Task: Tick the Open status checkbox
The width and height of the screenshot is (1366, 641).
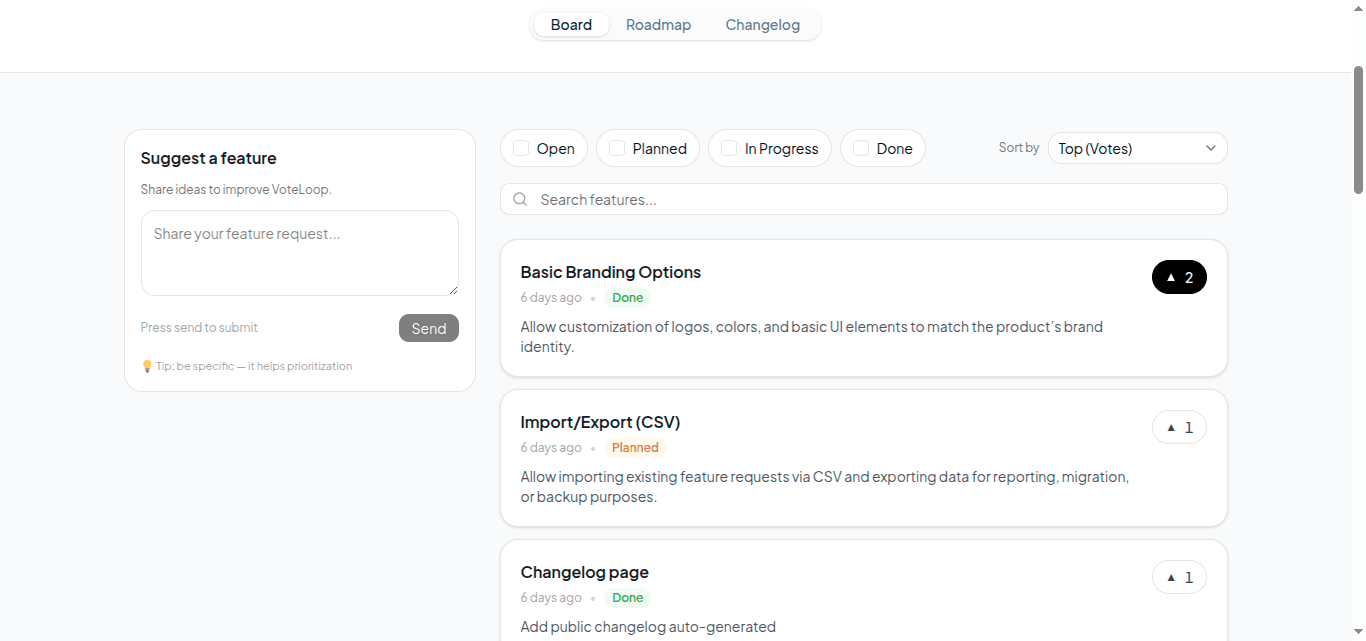Action: click(x=521, y=148)
